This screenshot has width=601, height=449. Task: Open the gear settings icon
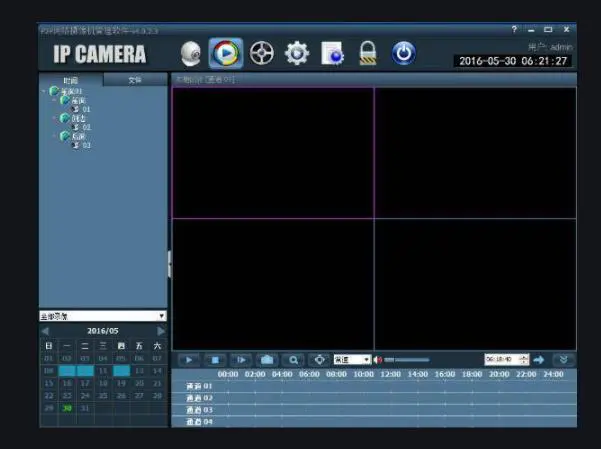(297, 53)
